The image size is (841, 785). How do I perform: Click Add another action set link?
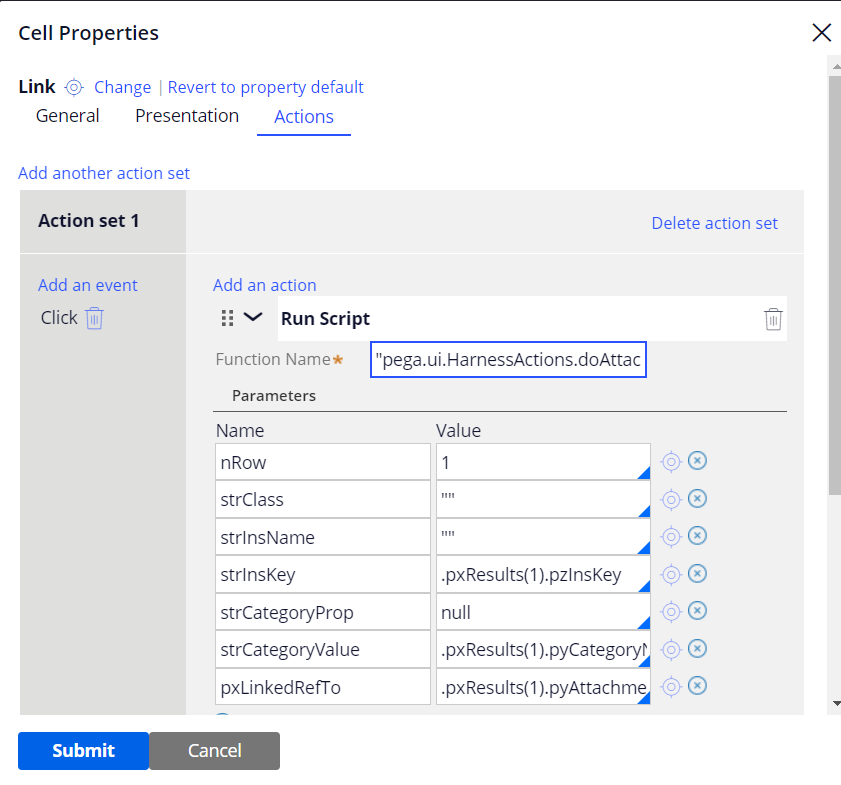pos(104,173)
